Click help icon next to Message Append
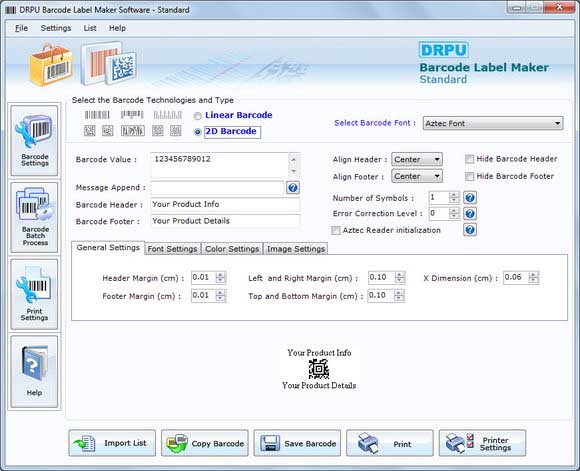 pos(293,188)
